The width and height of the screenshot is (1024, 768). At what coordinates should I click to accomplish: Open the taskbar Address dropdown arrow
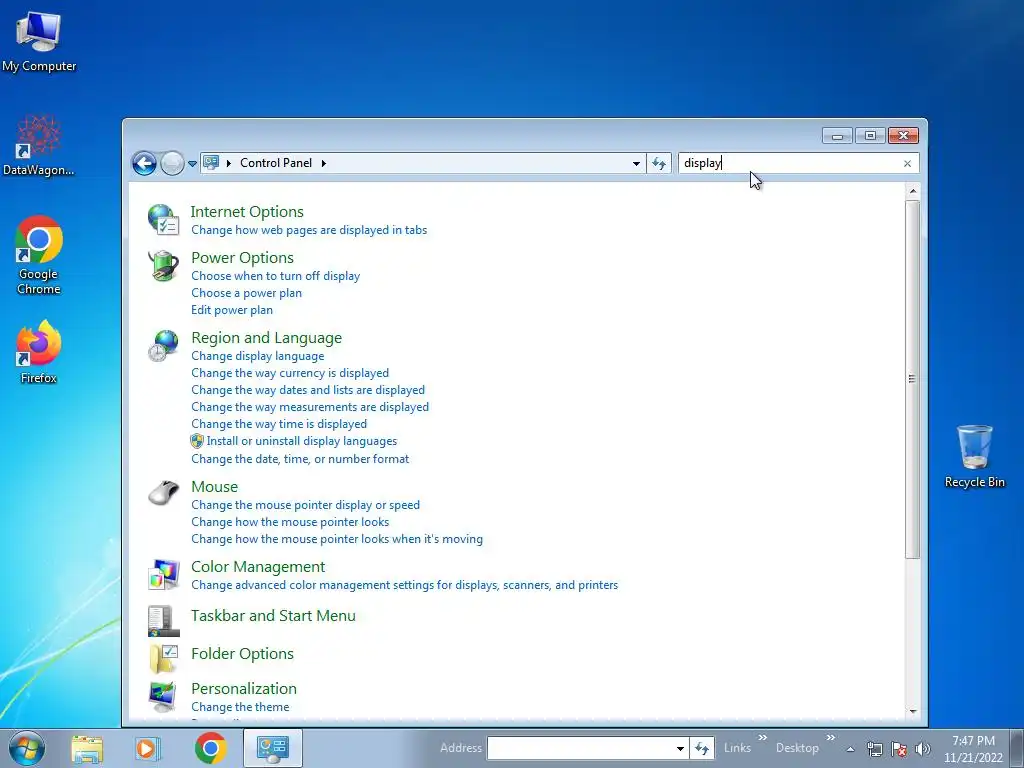[x=680, y=748]
